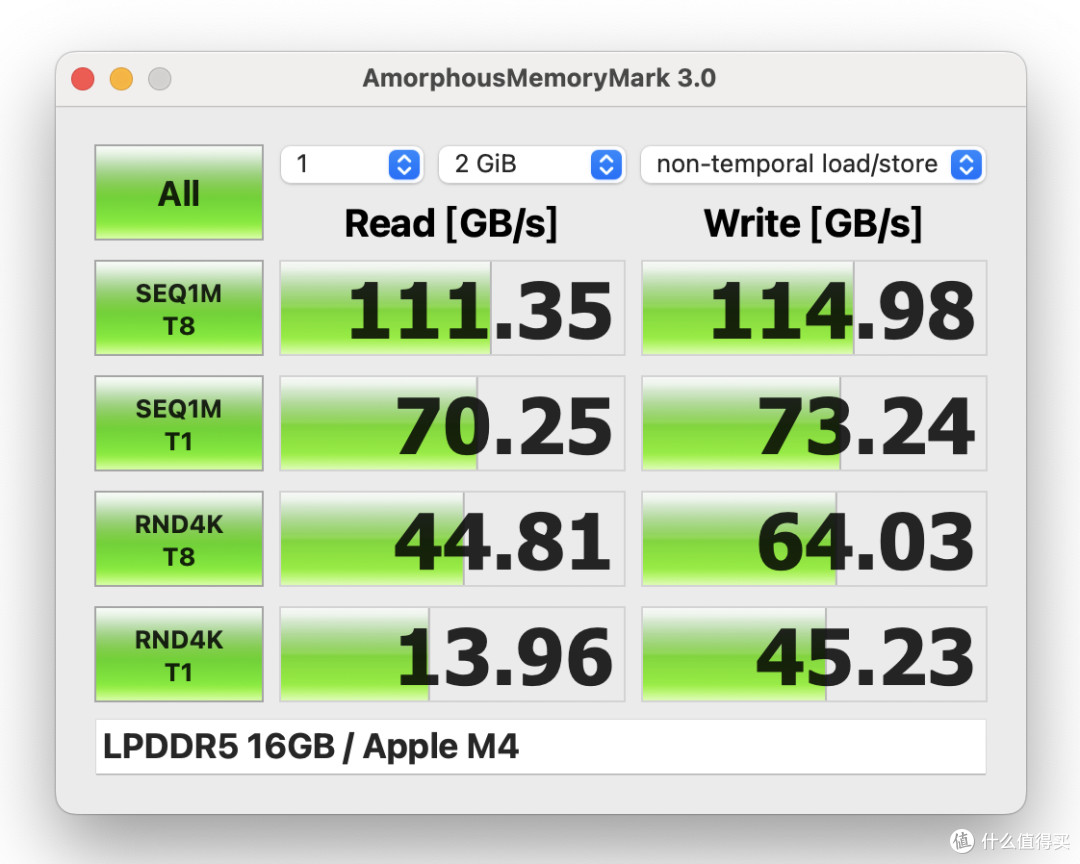
Task: Select the SEQ1M T8 read result 111.35
Action: [x=453, y=308]
